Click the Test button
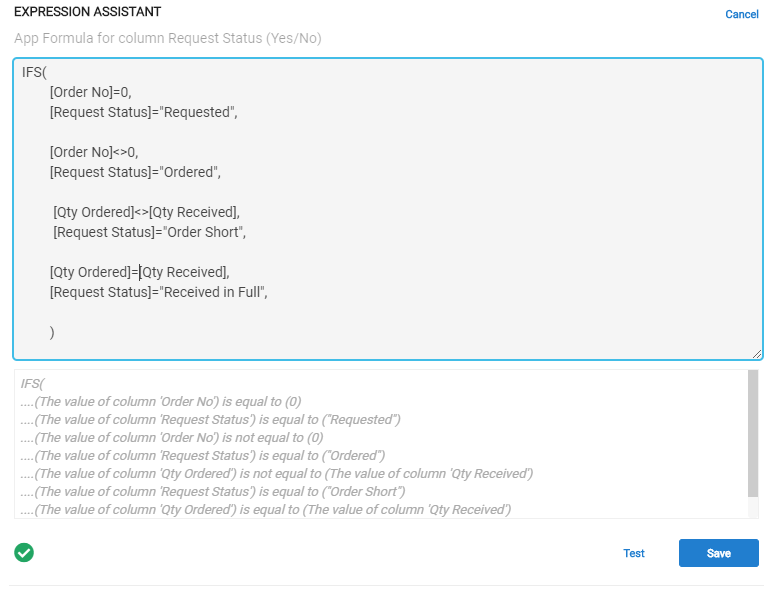Viewport: 774px width, 596px height. pyautogui.click(x=634, y=553)
